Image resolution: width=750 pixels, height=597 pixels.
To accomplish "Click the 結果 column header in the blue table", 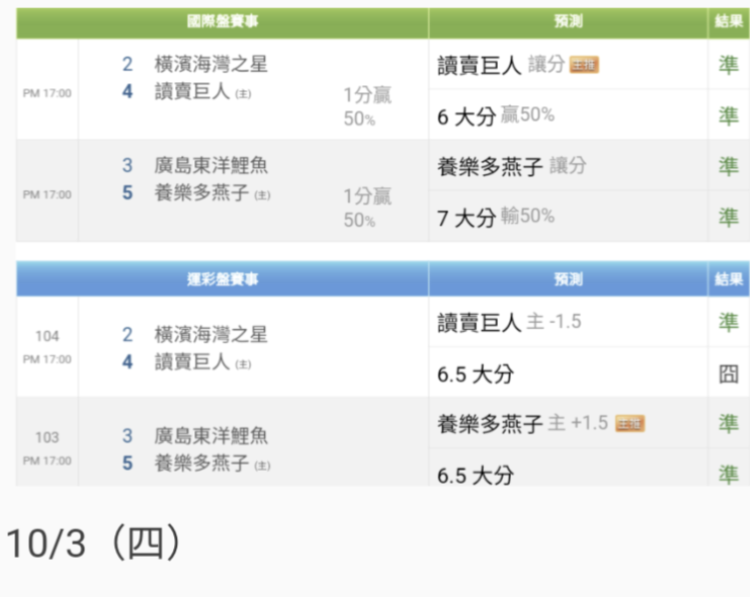I will pos(728,279).
